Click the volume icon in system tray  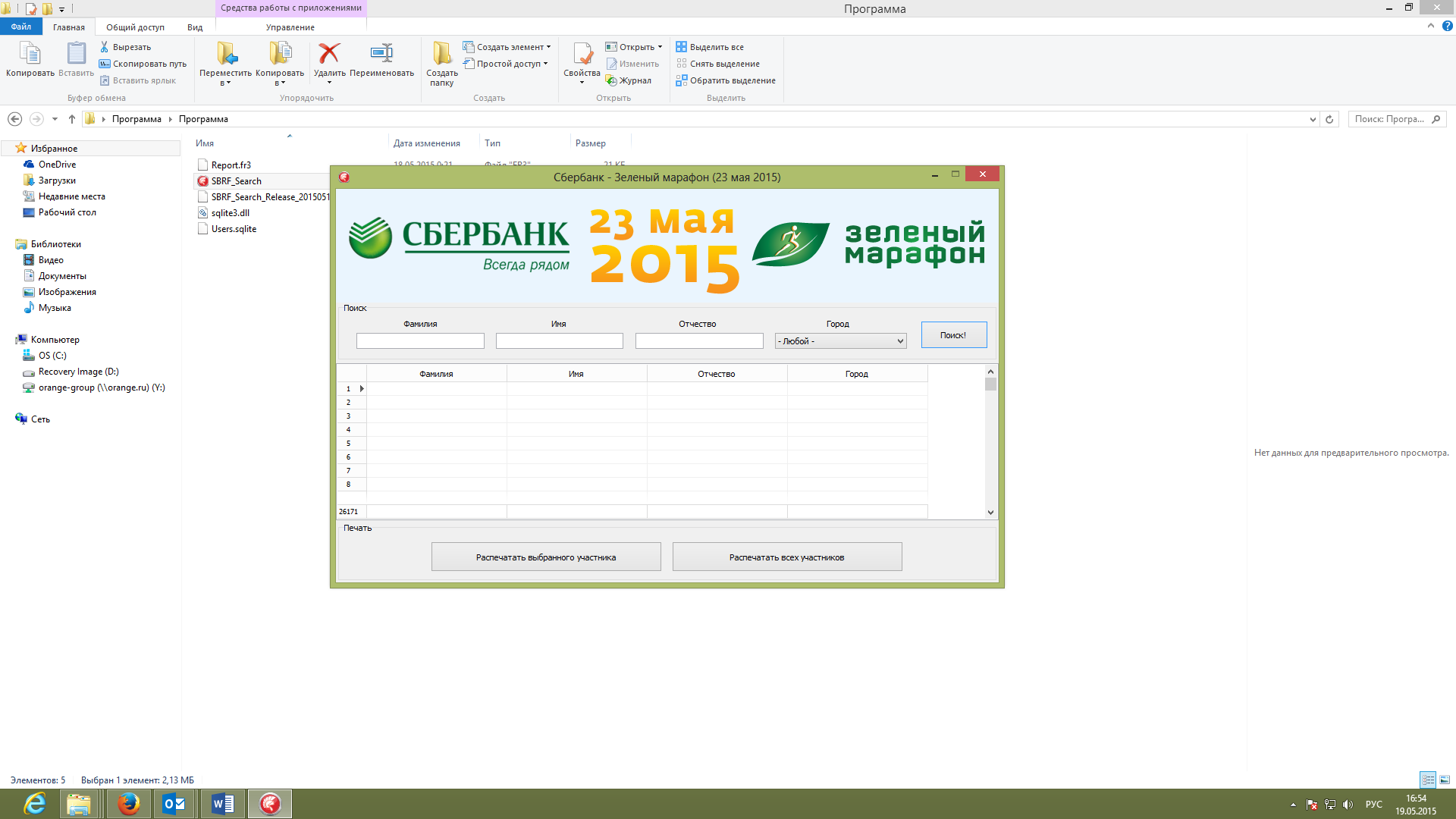pyautogui.click(x=1348, y=805)
